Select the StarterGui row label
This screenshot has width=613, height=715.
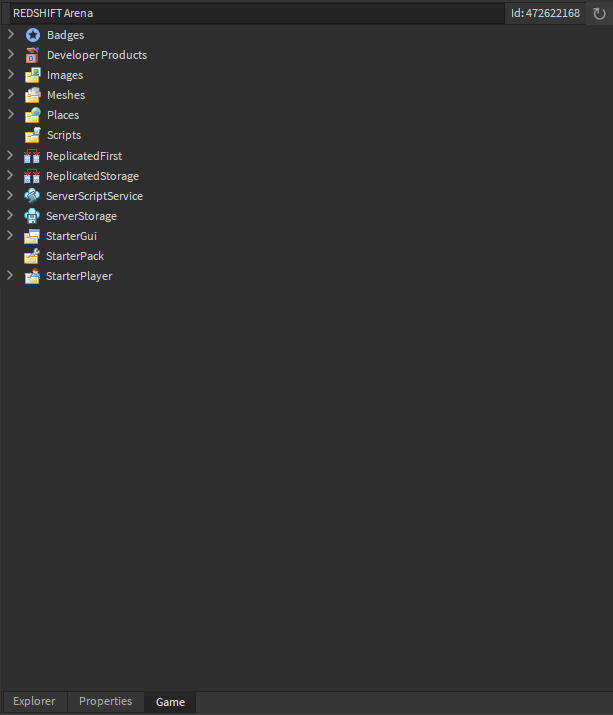pos(72,236)
